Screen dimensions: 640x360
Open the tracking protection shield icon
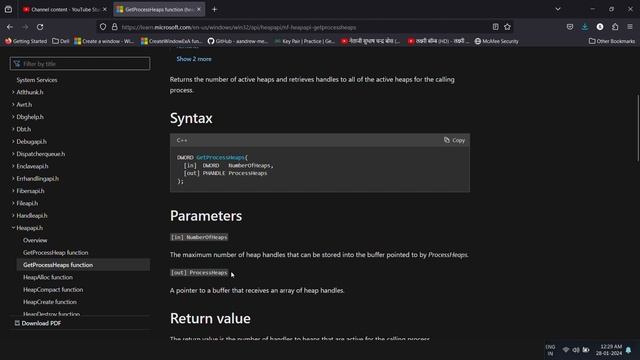[x=103, y=27]
